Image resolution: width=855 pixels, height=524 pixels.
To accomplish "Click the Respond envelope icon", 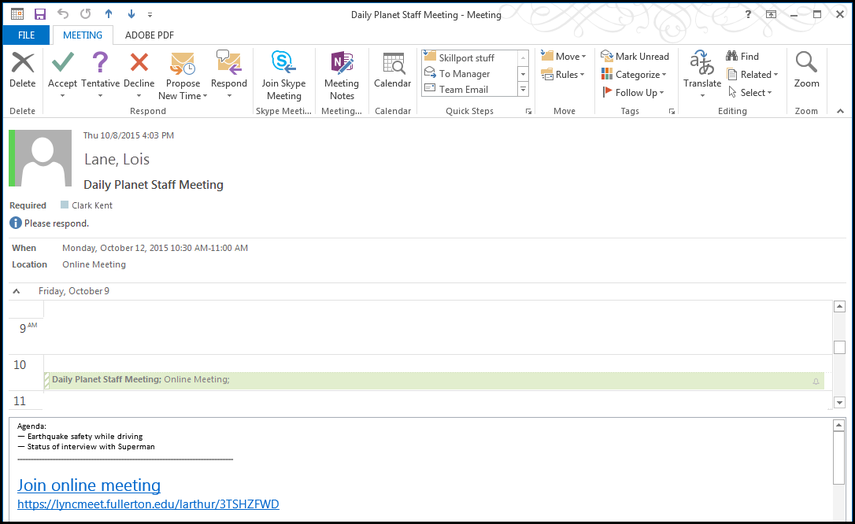I will pos(228,62).
